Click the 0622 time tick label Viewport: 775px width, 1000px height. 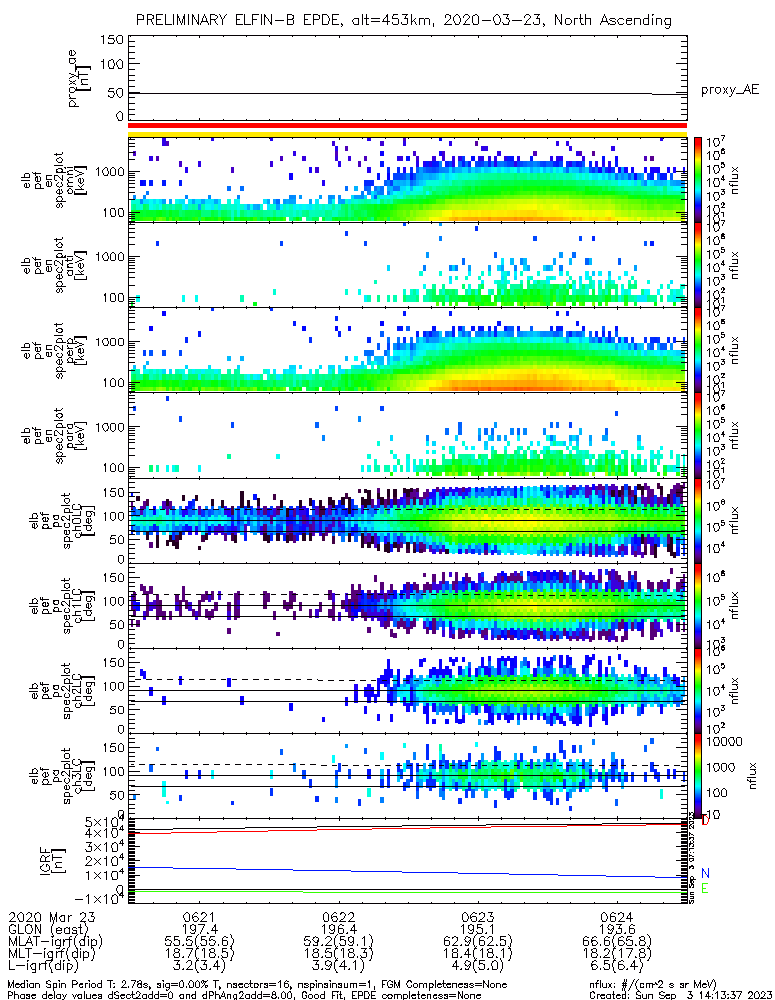coord(338,916)
